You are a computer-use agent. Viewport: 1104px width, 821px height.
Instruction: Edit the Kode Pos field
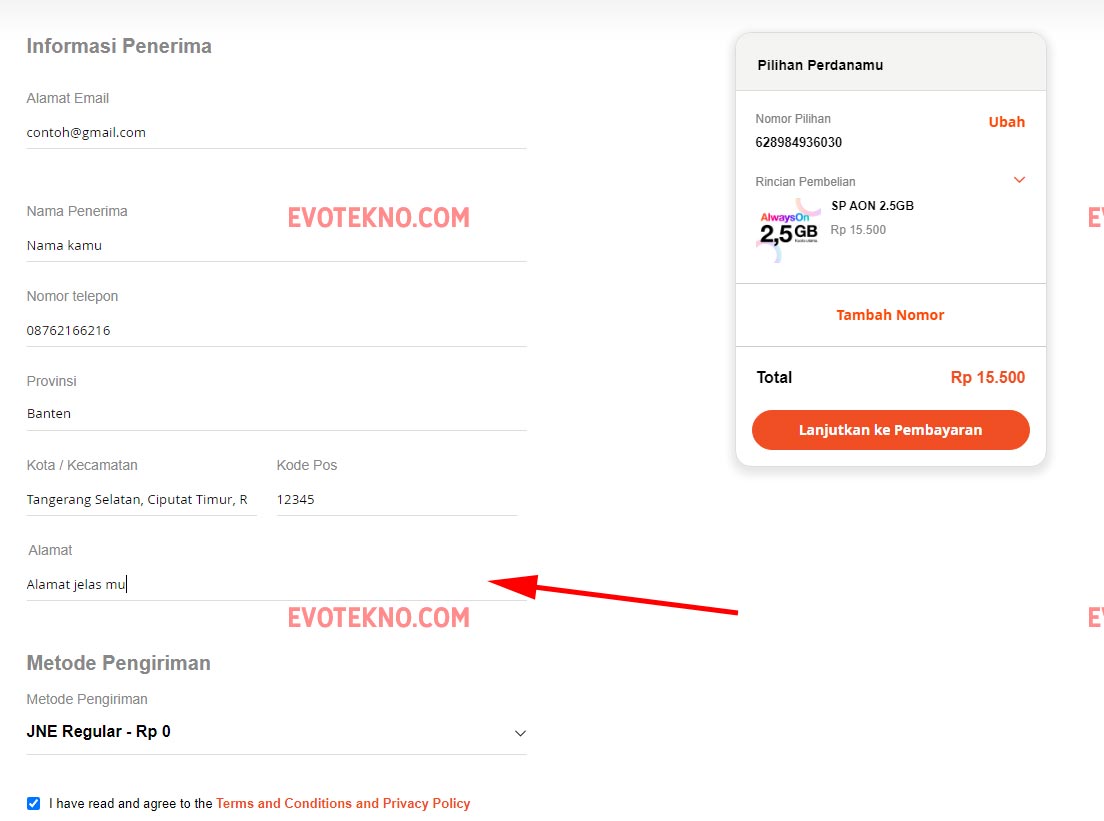pyautogui.click(x=396, y=499)
